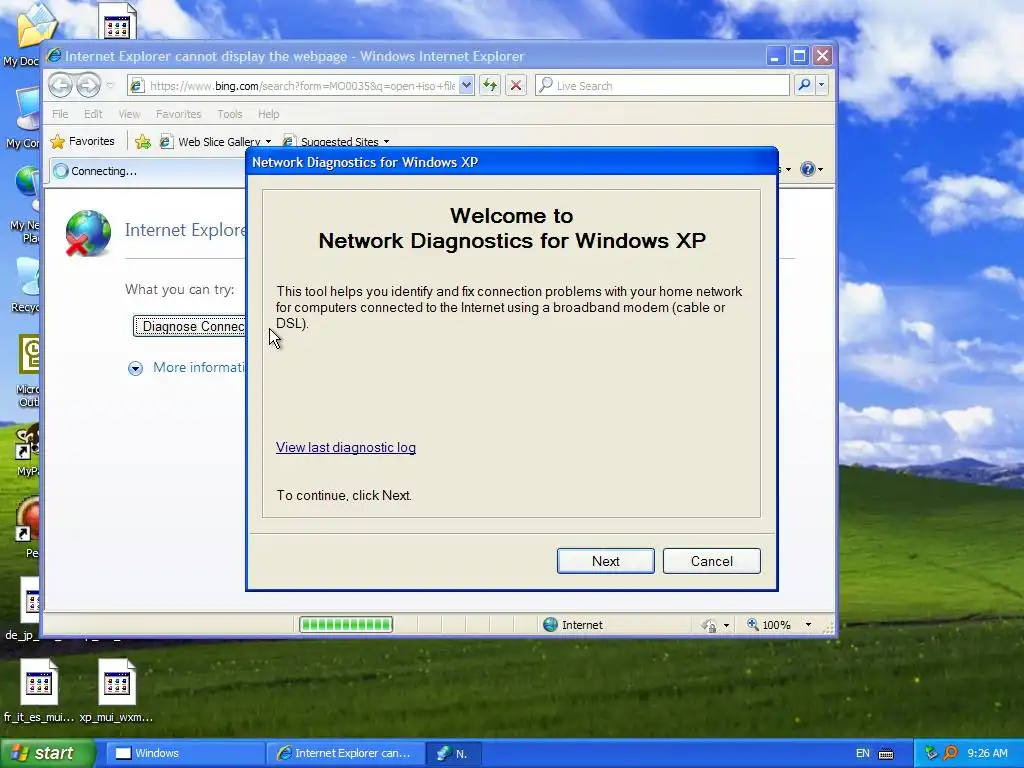Select the Connecting... browser tab
Viewport: 1024px width, 768px height.
tap(147, 171)
